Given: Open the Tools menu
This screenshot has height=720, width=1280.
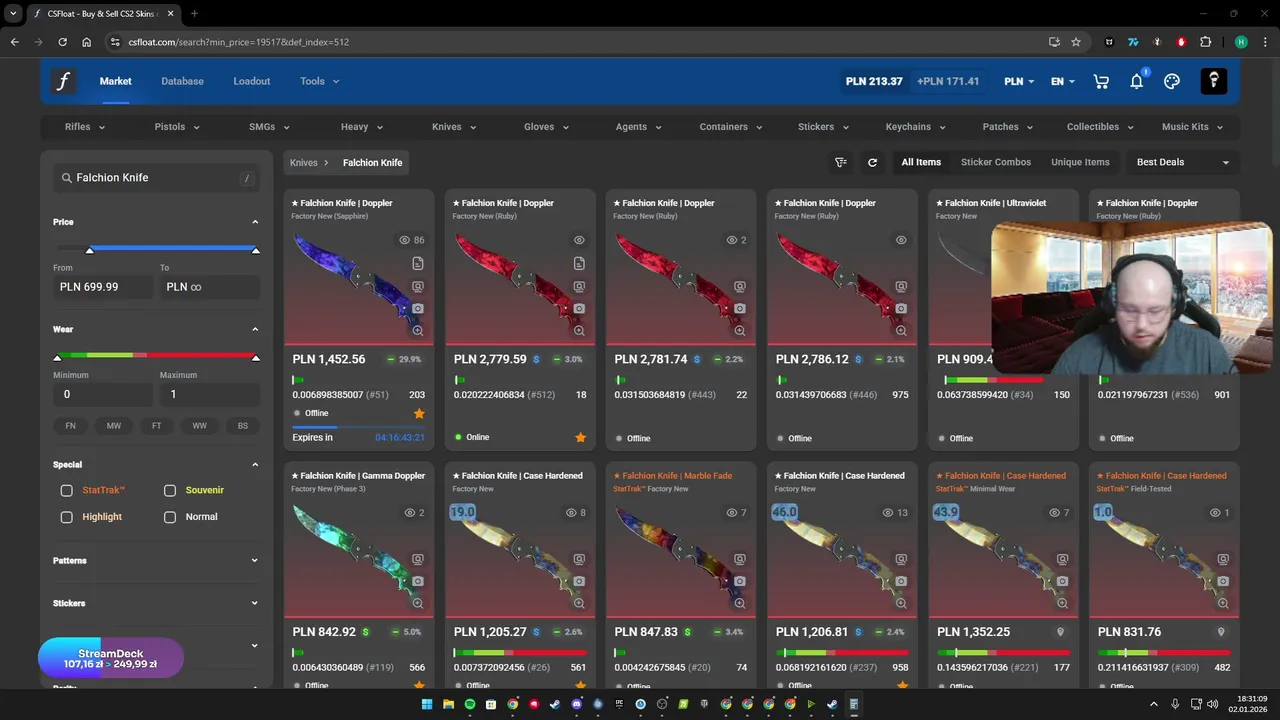Looking at the screenshot, I should (320, 81).
